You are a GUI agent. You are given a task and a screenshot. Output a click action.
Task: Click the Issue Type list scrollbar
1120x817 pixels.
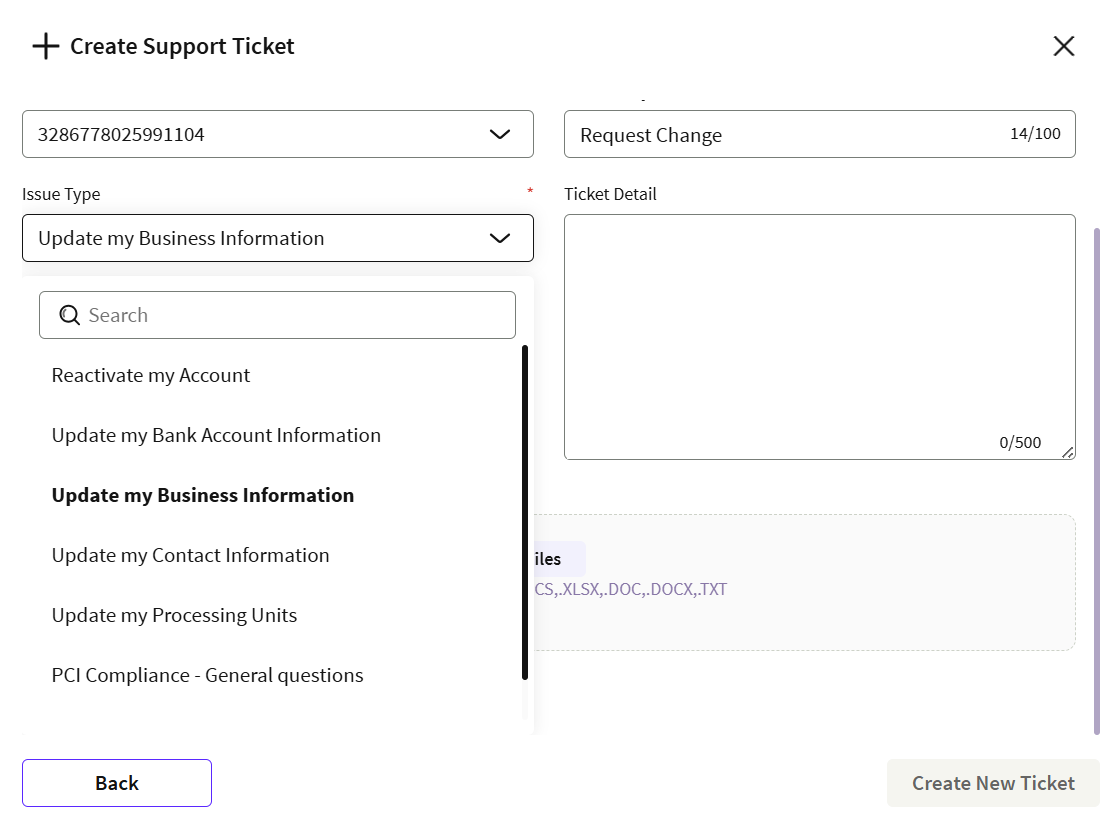pos(525,510)
